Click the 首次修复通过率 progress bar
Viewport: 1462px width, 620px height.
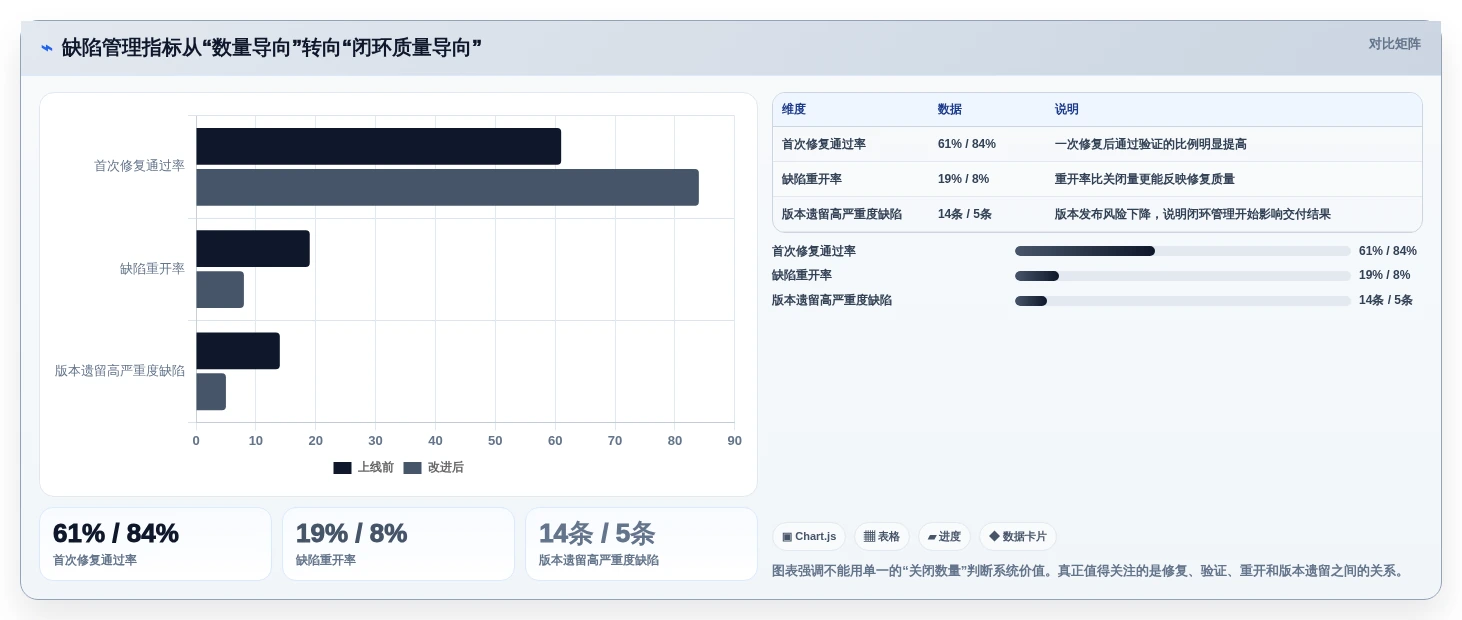click(1183, 251)
